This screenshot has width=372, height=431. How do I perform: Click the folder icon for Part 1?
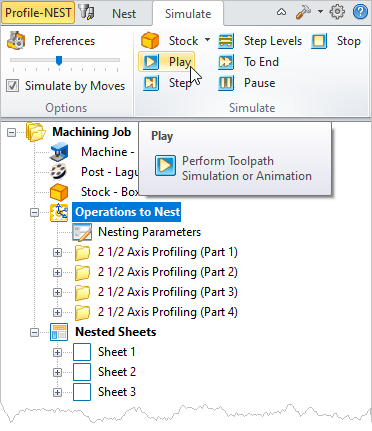pyautogui.click(x=82, y=252)
